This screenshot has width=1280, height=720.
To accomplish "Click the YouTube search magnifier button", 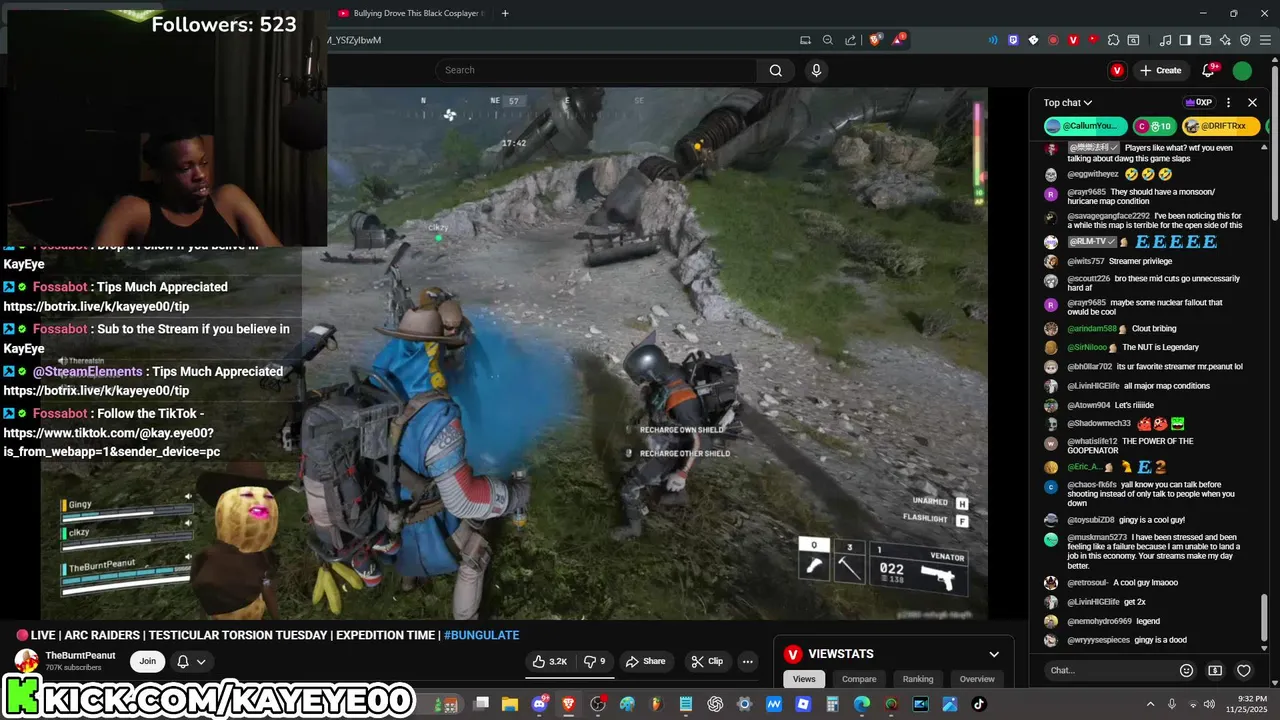I will click(x=775, y=70).
